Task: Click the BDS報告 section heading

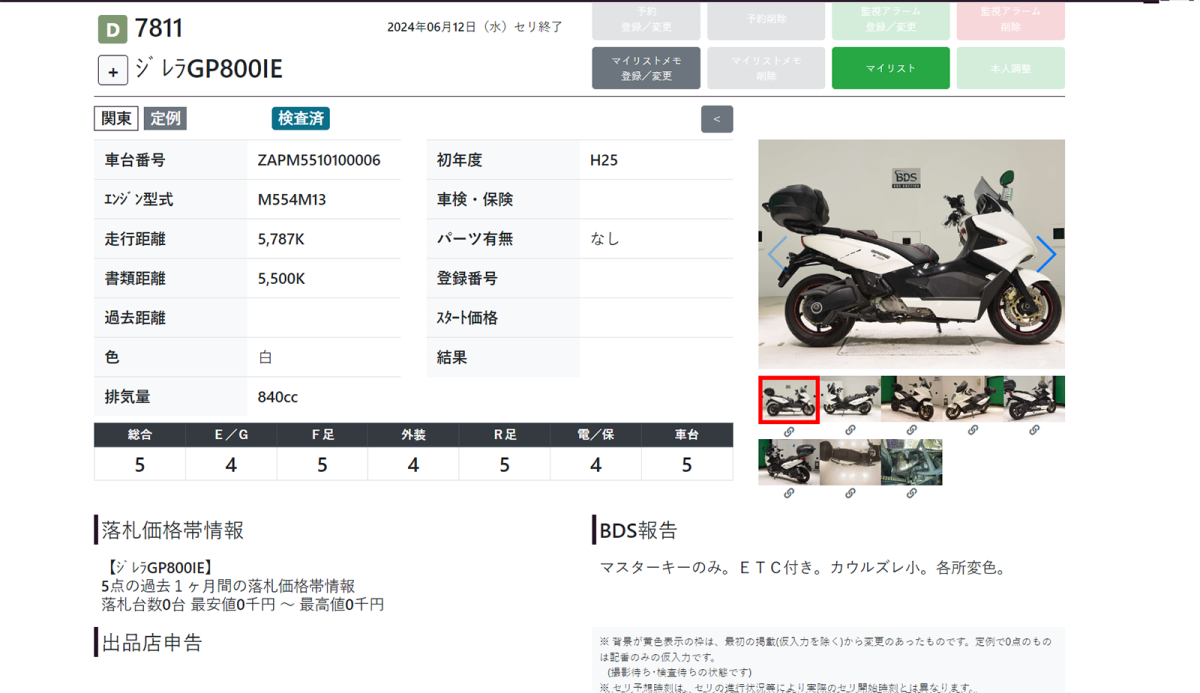Action: (638, 530)
